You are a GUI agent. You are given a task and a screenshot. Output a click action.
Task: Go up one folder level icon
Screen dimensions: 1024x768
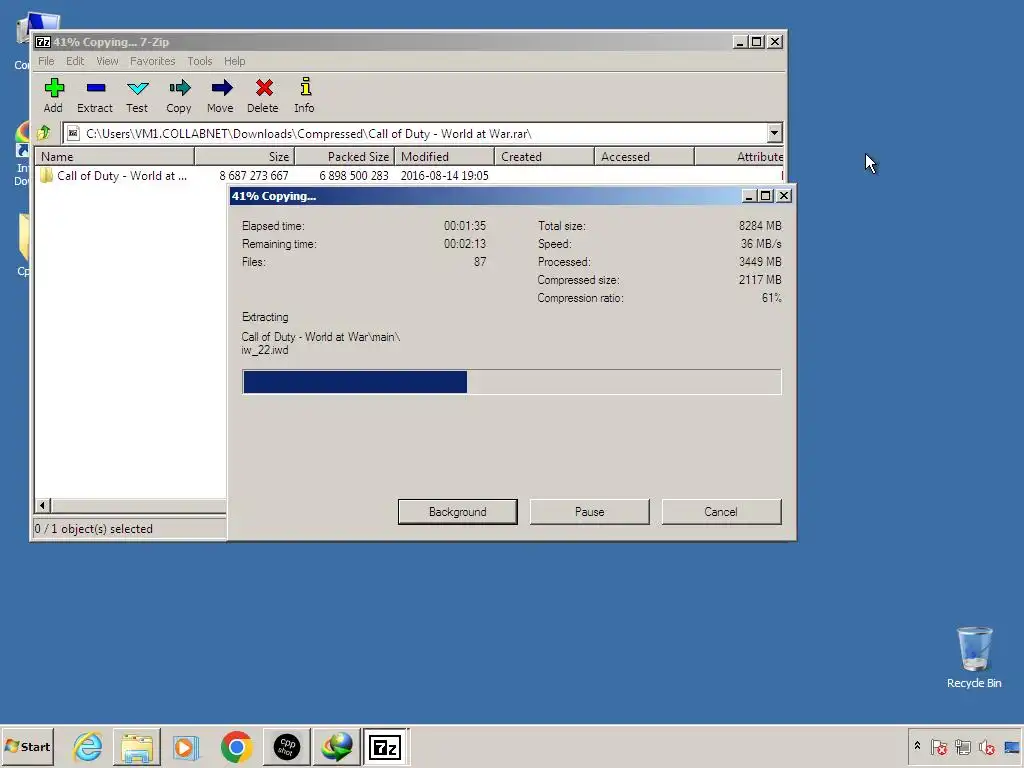coord(44,133)
